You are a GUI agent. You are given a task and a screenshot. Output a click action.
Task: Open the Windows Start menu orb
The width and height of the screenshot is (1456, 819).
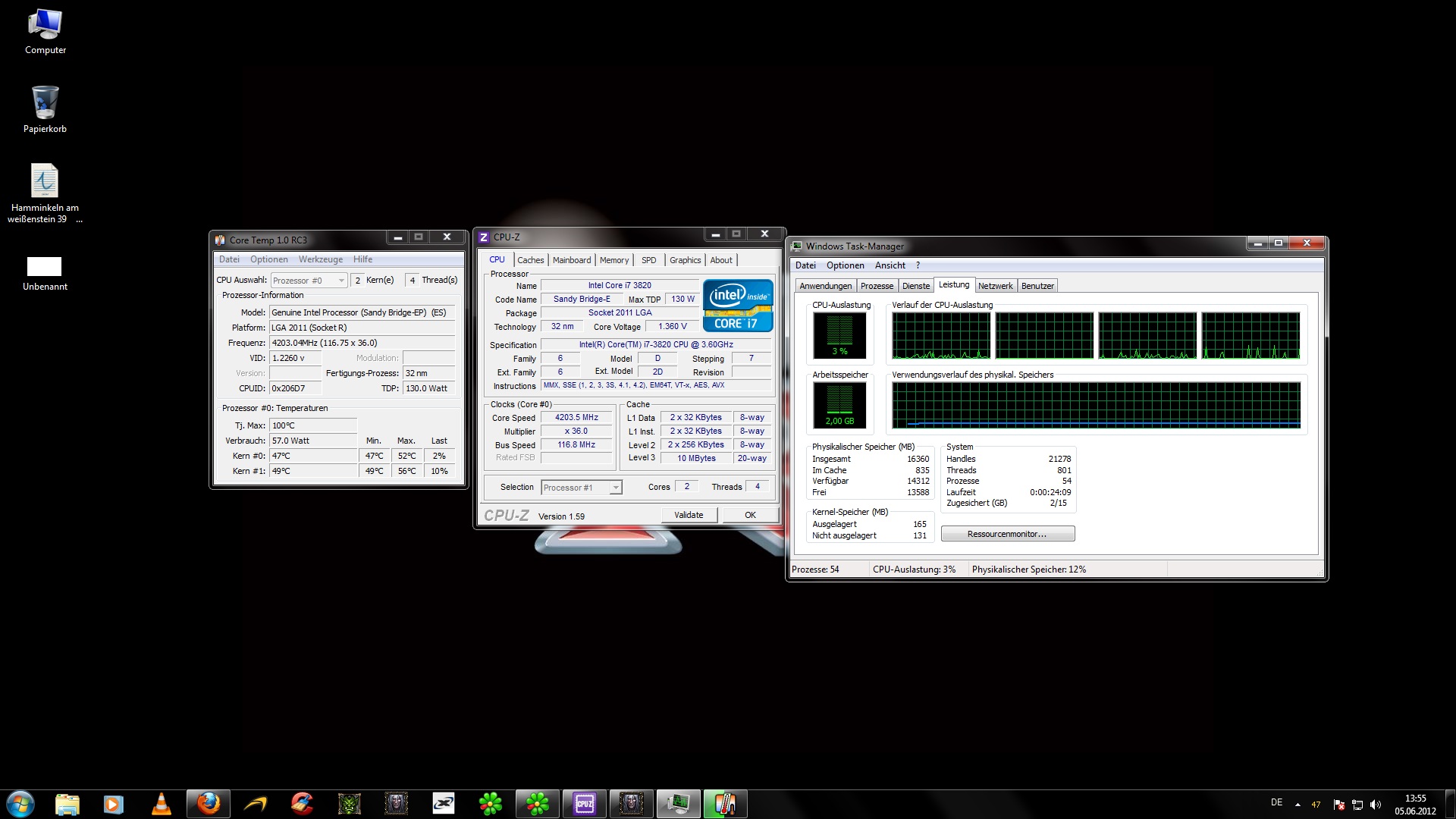[20, 804]
